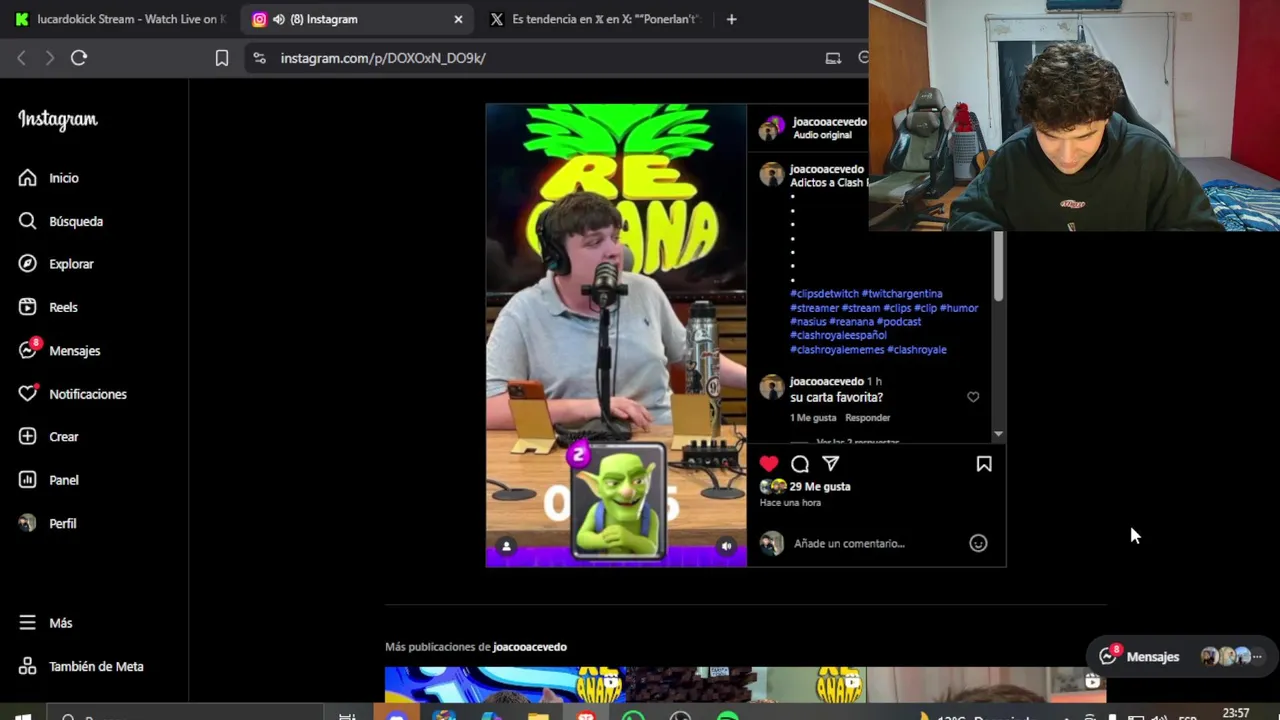Open site information icon in address bar

259,58
